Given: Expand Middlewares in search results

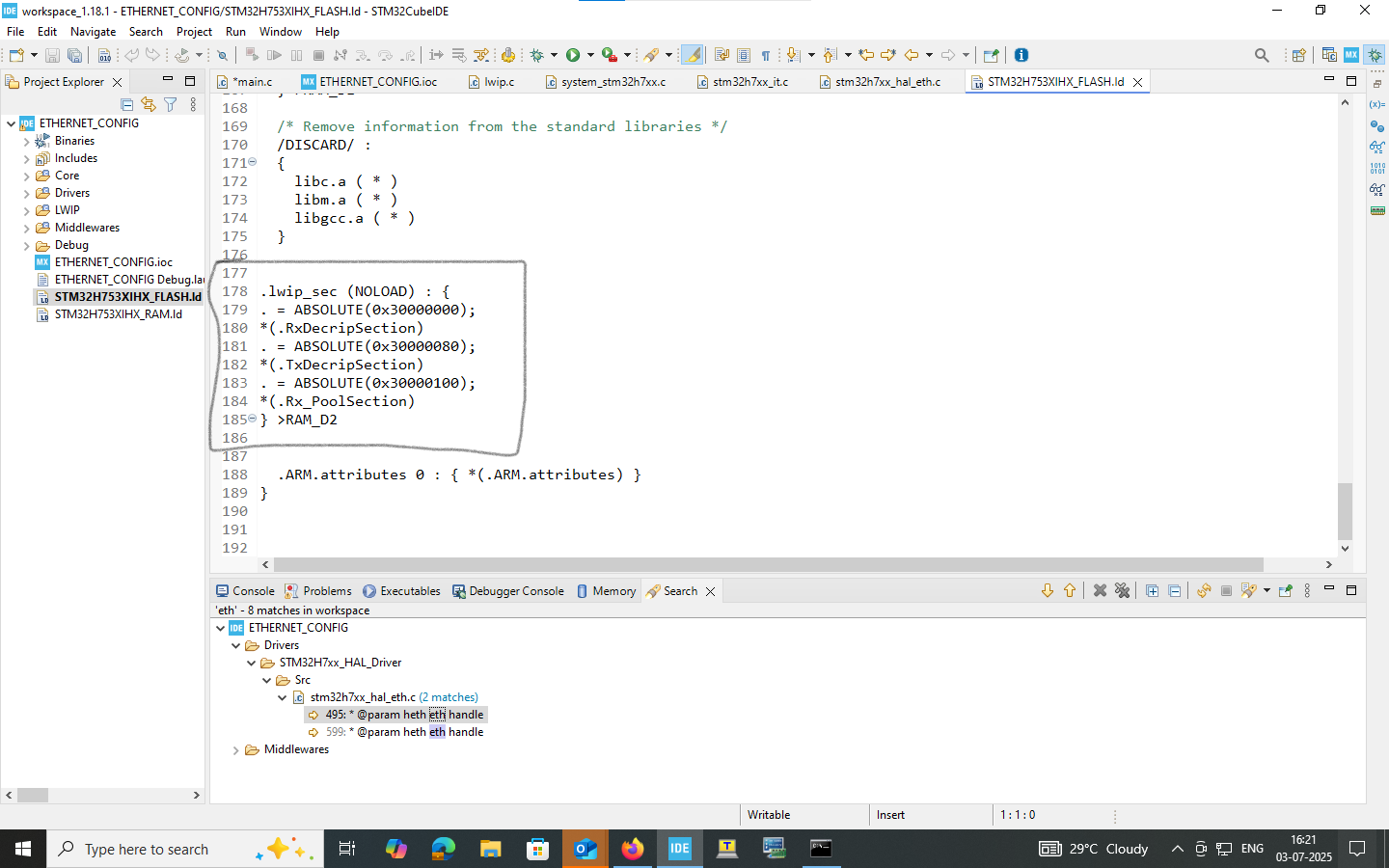Looking at the screenshot, I should [x=236, y=749].
